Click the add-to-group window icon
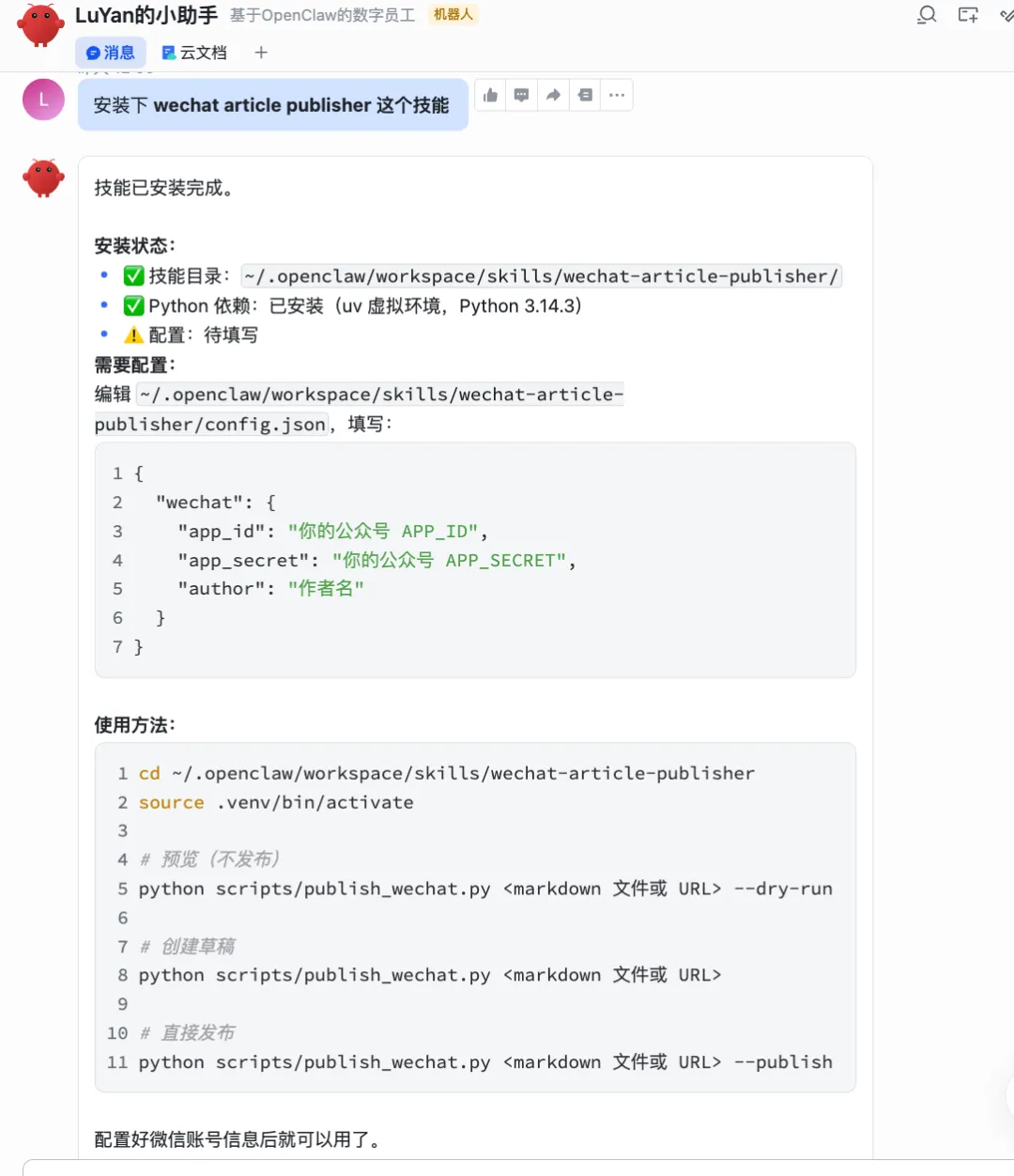 [968, 15]
